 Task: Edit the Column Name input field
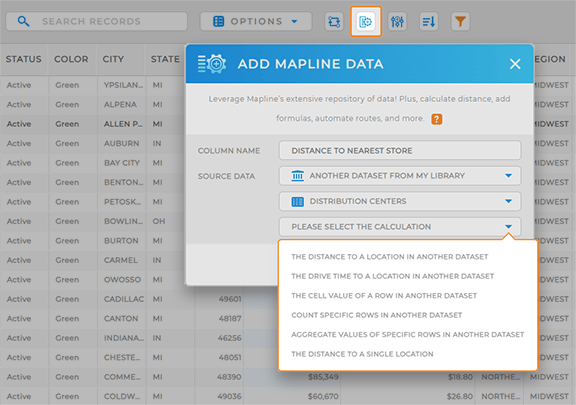coord(400,150)
